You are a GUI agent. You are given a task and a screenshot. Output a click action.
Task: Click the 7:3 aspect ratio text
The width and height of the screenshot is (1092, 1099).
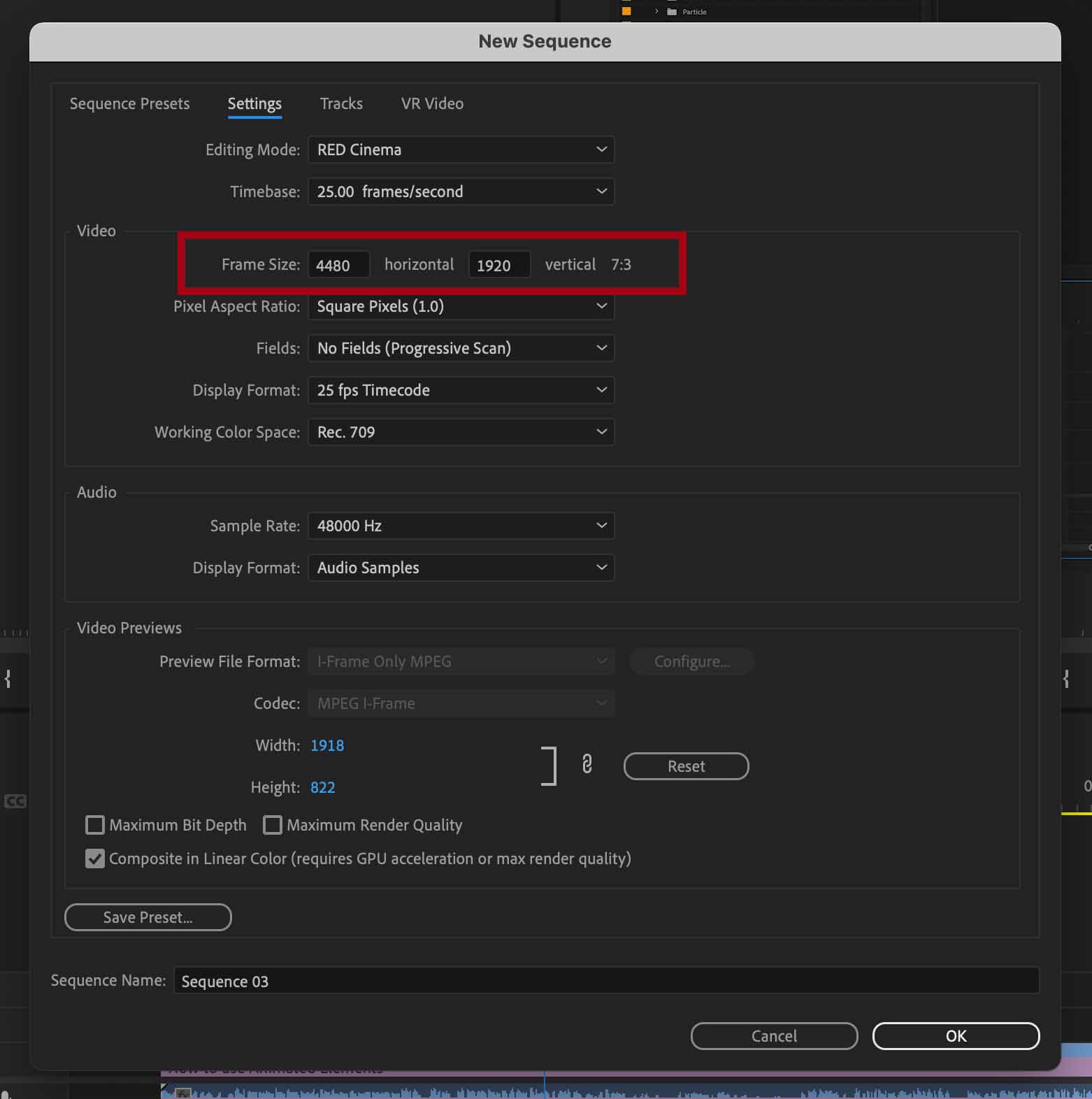(x=621, y=264)
